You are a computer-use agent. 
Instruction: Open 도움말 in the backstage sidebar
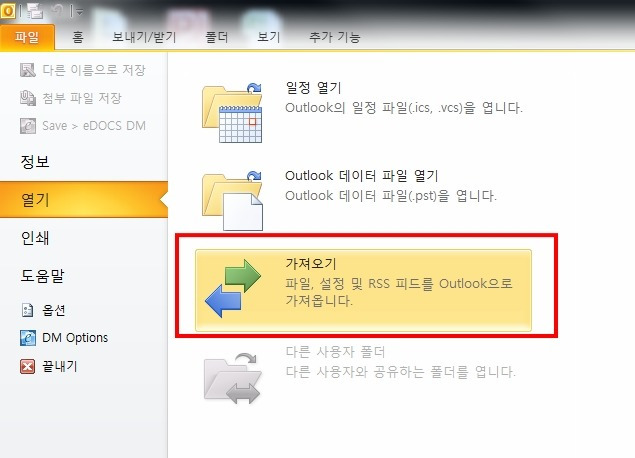pyautogui.click(x=43, y=276)
